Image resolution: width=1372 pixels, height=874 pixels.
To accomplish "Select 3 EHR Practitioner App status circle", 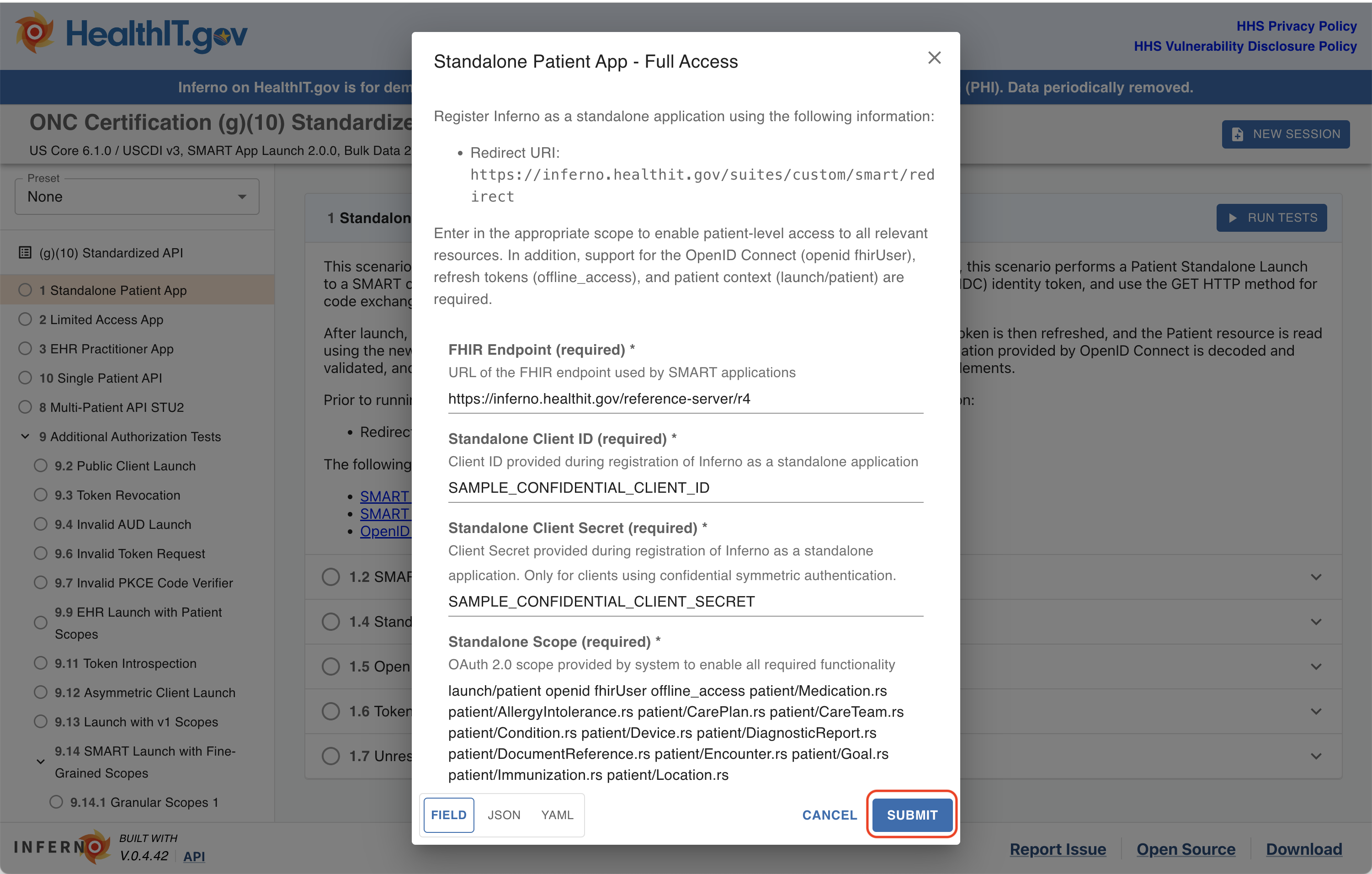I will point(25,349).
